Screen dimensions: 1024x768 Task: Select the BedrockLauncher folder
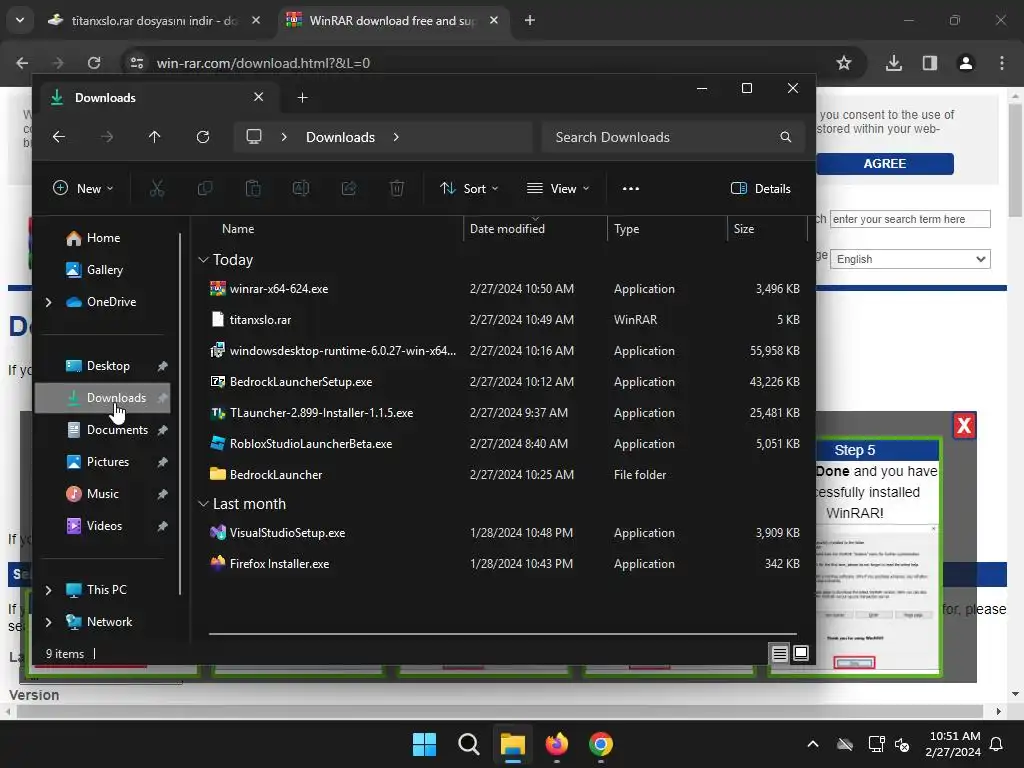pyautogui.click(x=503, y=475)
